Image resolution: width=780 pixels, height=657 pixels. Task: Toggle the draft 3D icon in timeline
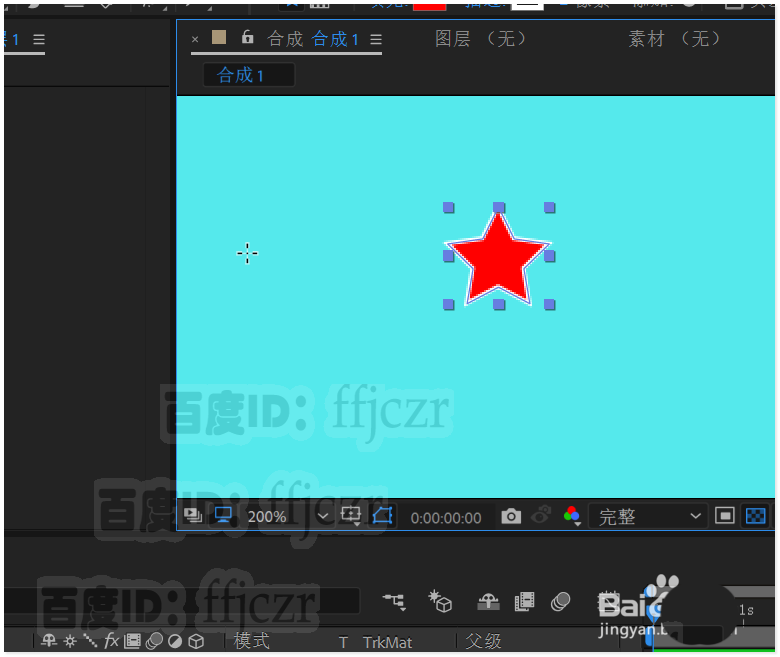[440, 601]
